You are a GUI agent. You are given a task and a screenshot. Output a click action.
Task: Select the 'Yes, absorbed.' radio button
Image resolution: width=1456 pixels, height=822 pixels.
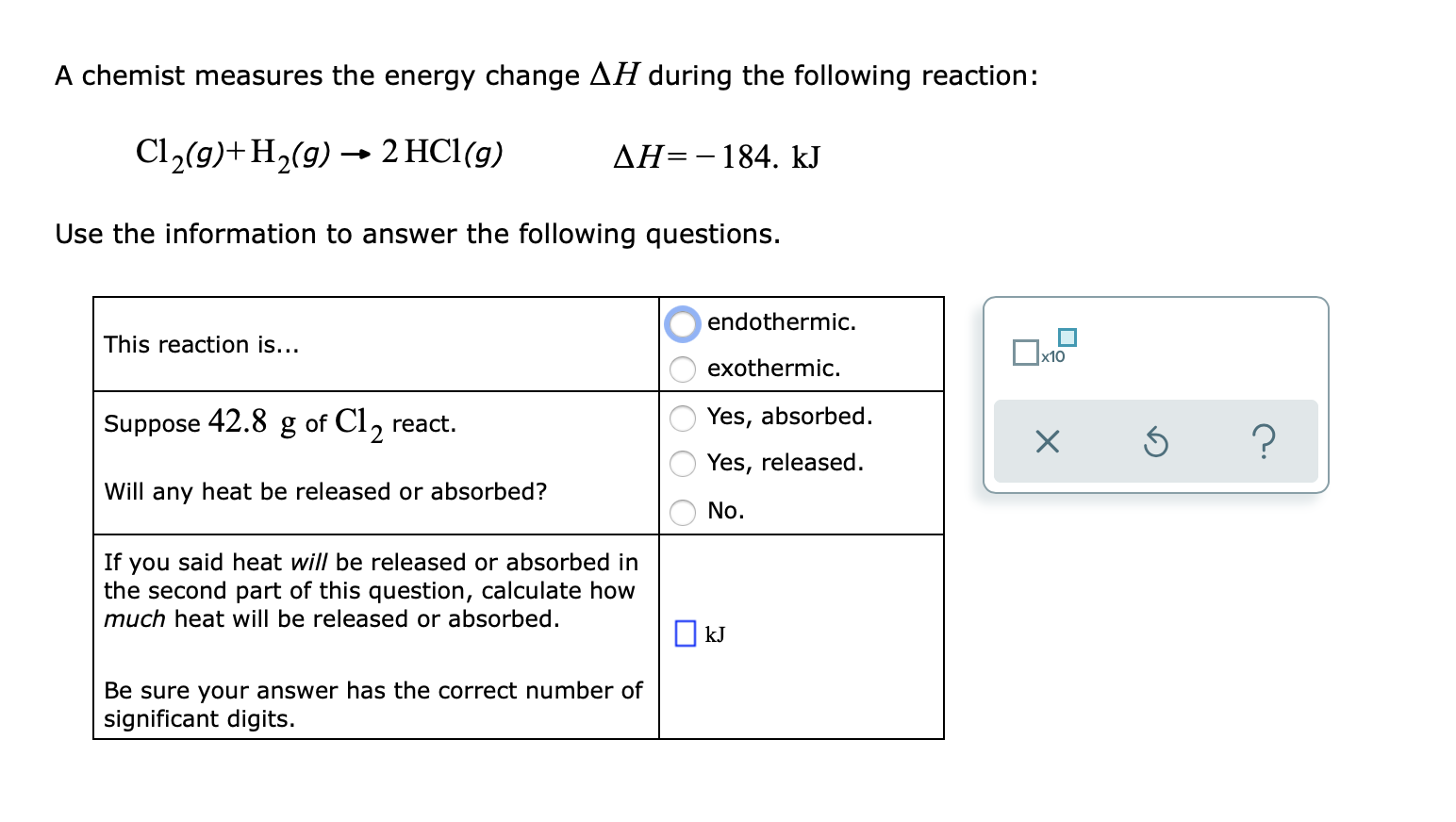[683, 418]
